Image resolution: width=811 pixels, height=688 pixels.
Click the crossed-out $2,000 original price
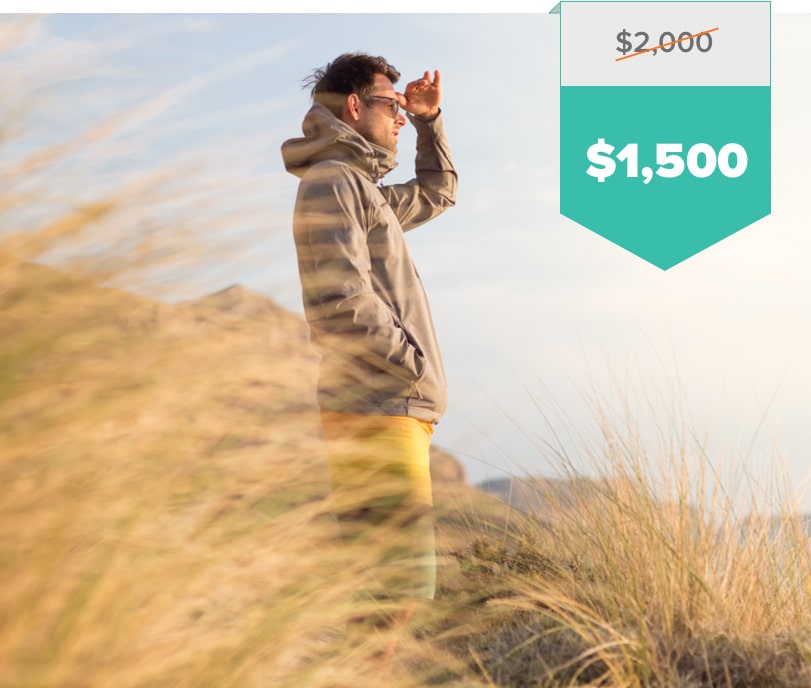[x=664, y=42]
